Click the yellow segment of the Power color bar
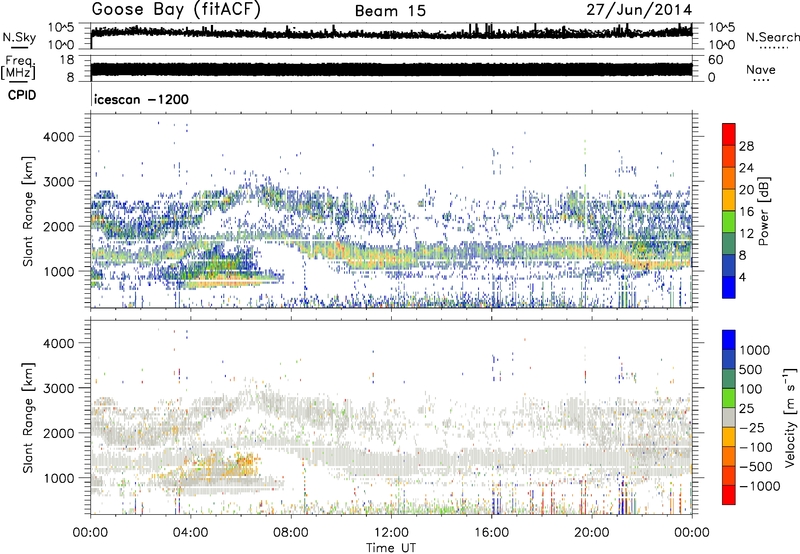The height and width of the screenshot is (554, 800). [x=729, y=199]
